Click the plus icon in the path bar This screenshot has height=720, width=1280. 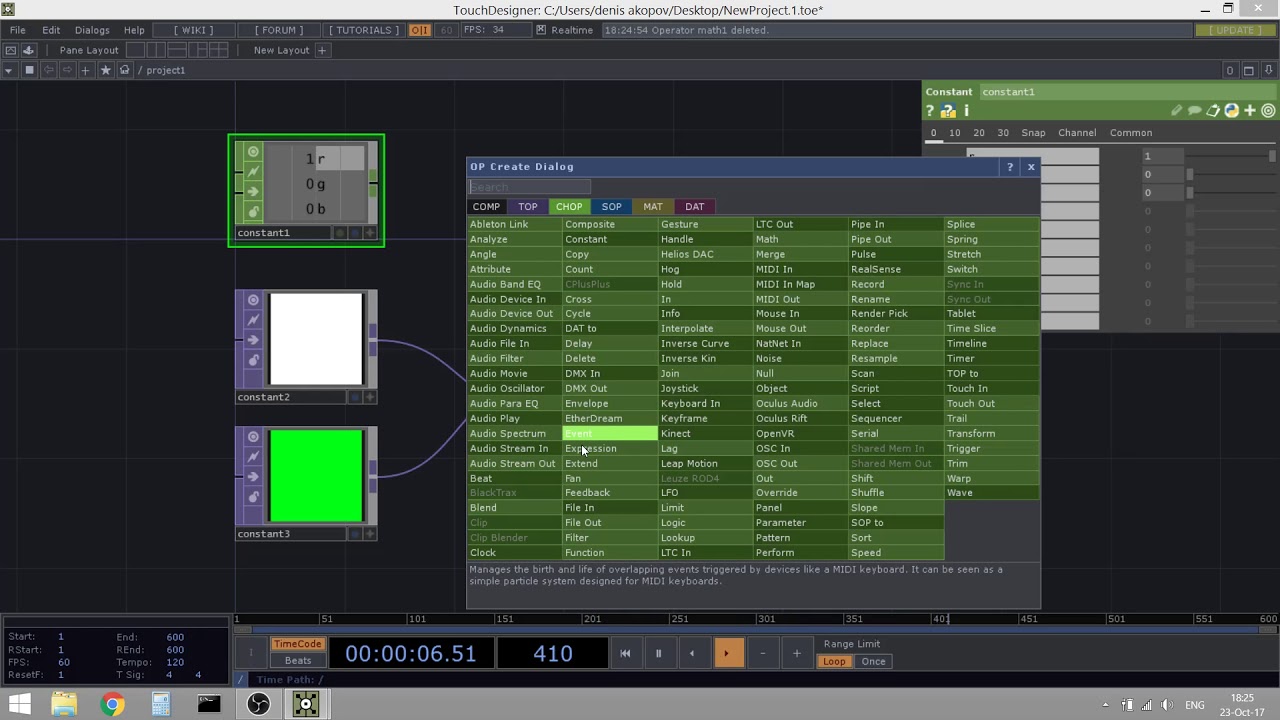coord(86,70)
